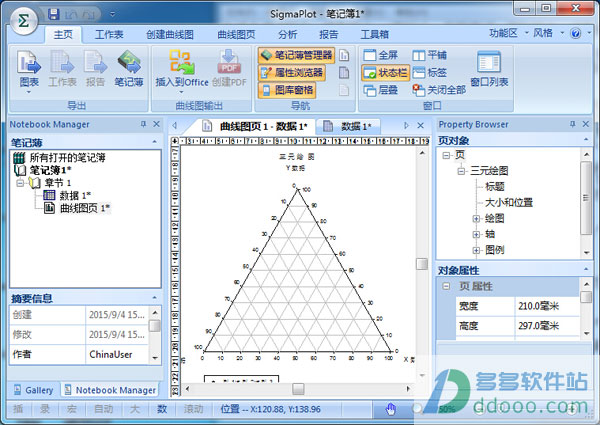The width and height of the screenshot is (600, 425).
Task: Select 所有打开的笔记簿 tree item
Action: click(x=60, y=157)
